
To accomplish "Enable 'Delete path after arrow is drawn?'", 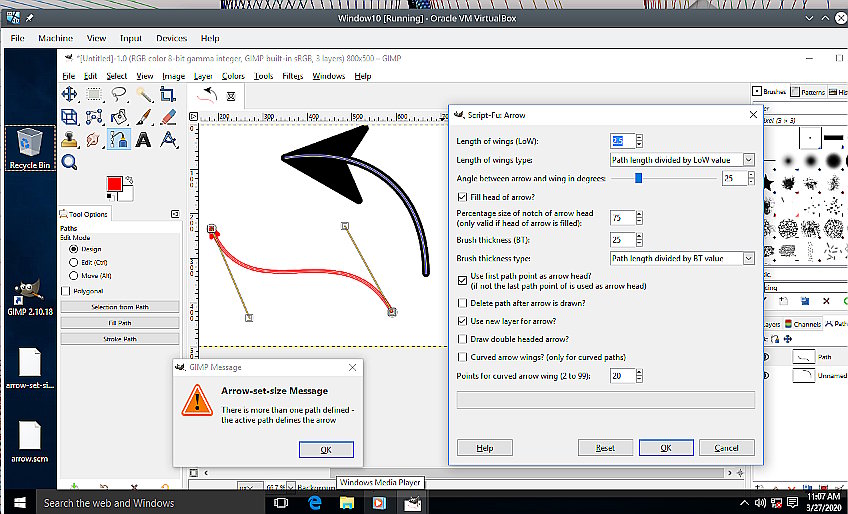I will tap(461, 303).
